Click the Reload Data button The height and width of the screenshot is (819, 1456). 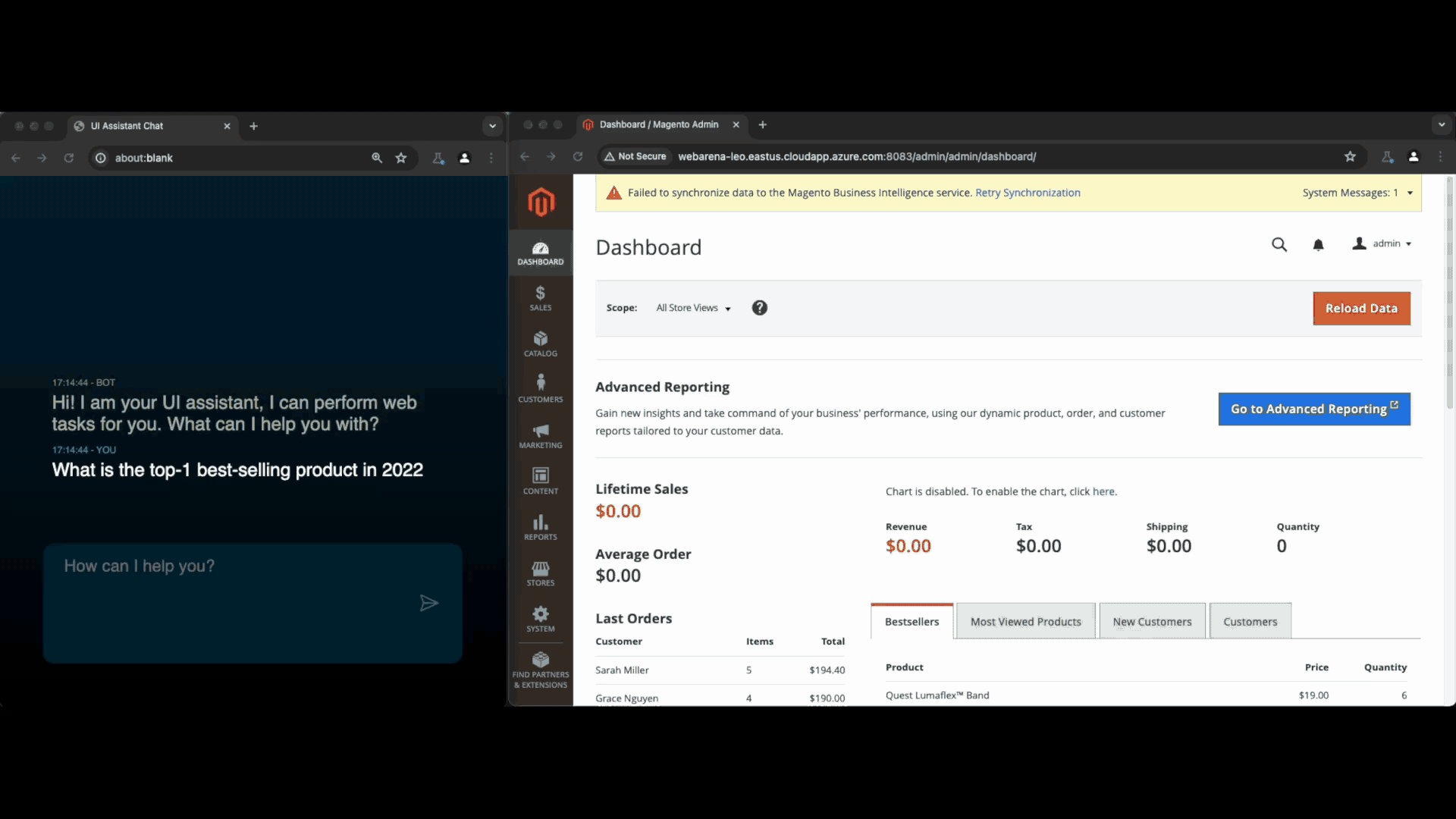pyautogui.click(x=1360, y=308)
